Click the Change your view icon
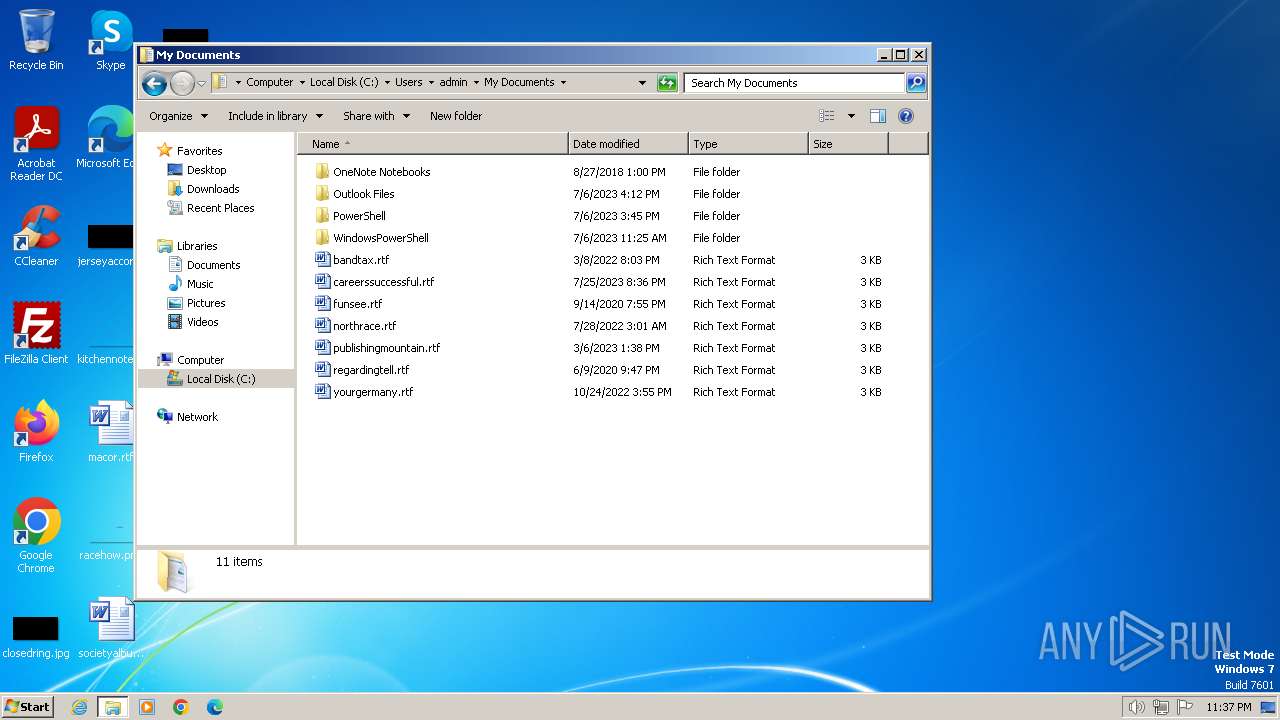The width and height of the screenshot is (1280, 720). [826, 116]
